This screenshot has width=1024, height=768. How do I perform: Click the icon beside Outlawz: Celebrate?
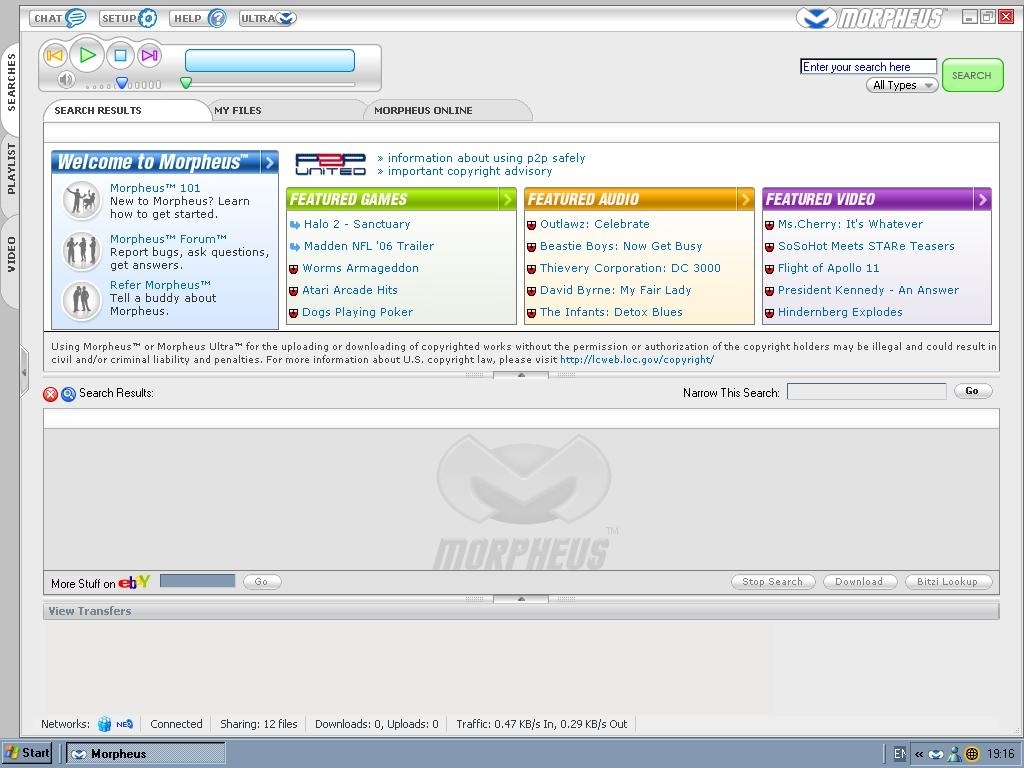tap(532, 225)
